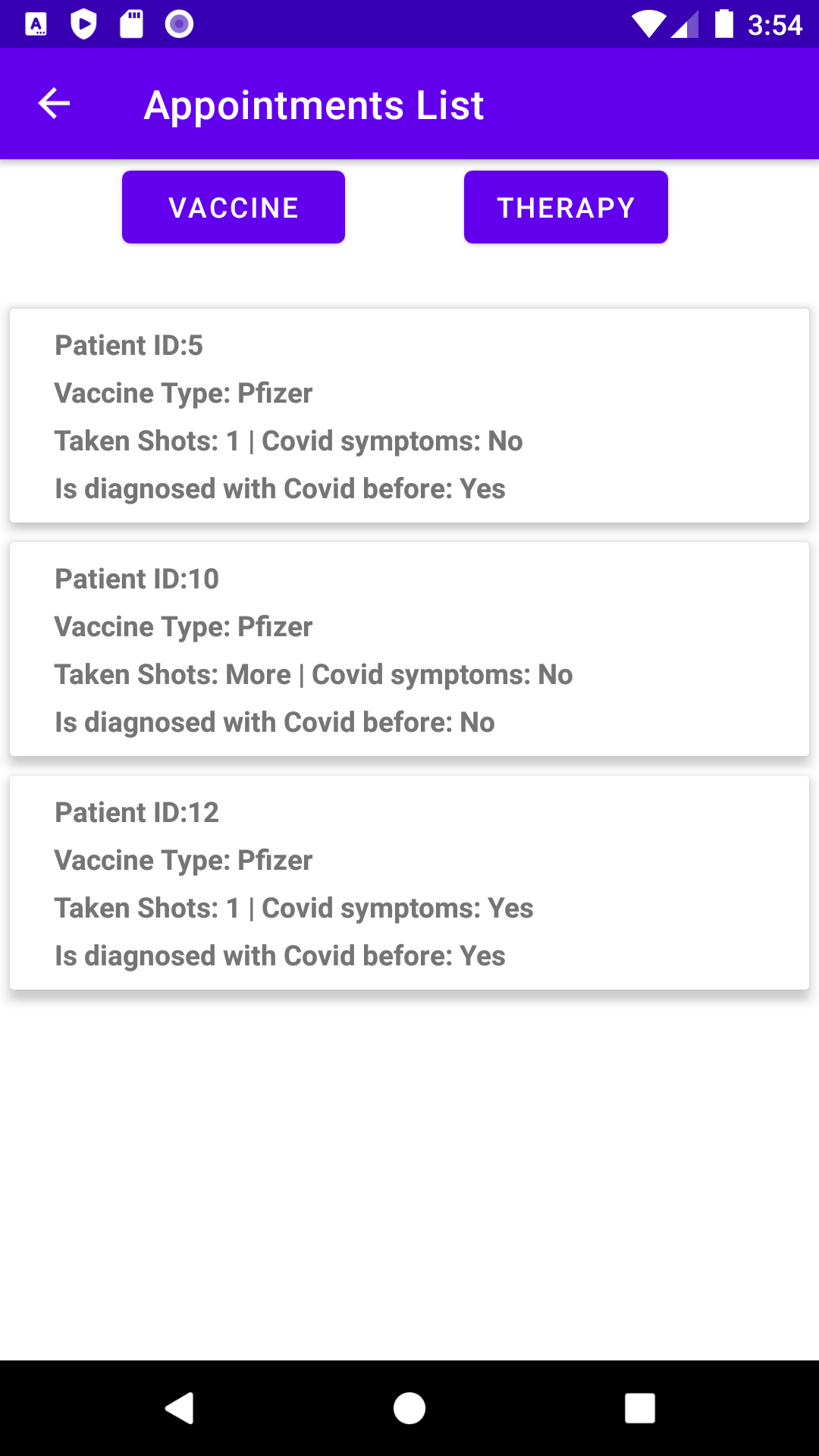
Task: Open recent apps with the square button
Action: coord(639,1408)
